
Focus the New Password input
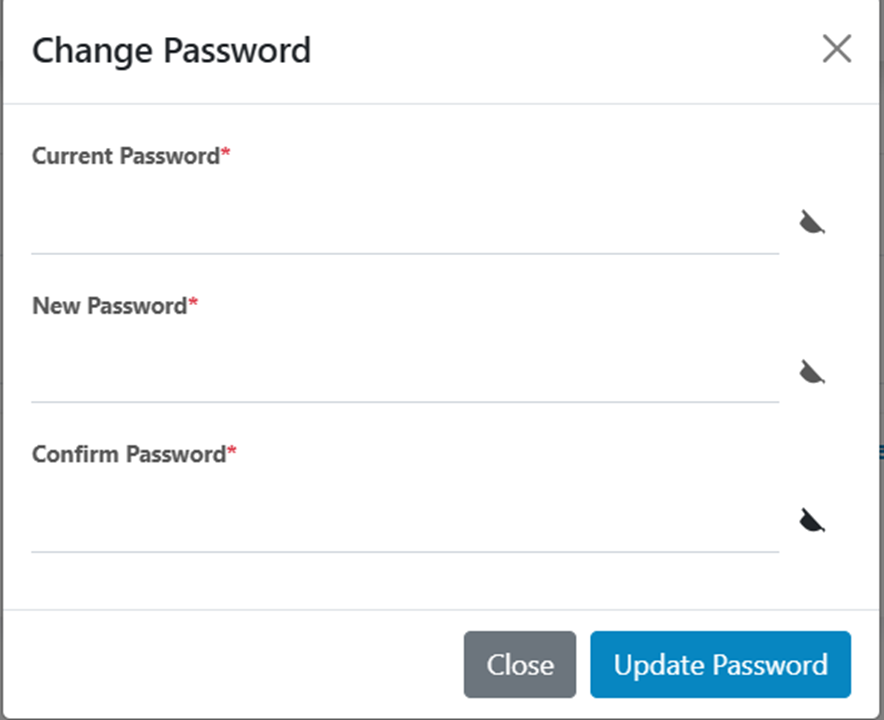pos(405,372)
